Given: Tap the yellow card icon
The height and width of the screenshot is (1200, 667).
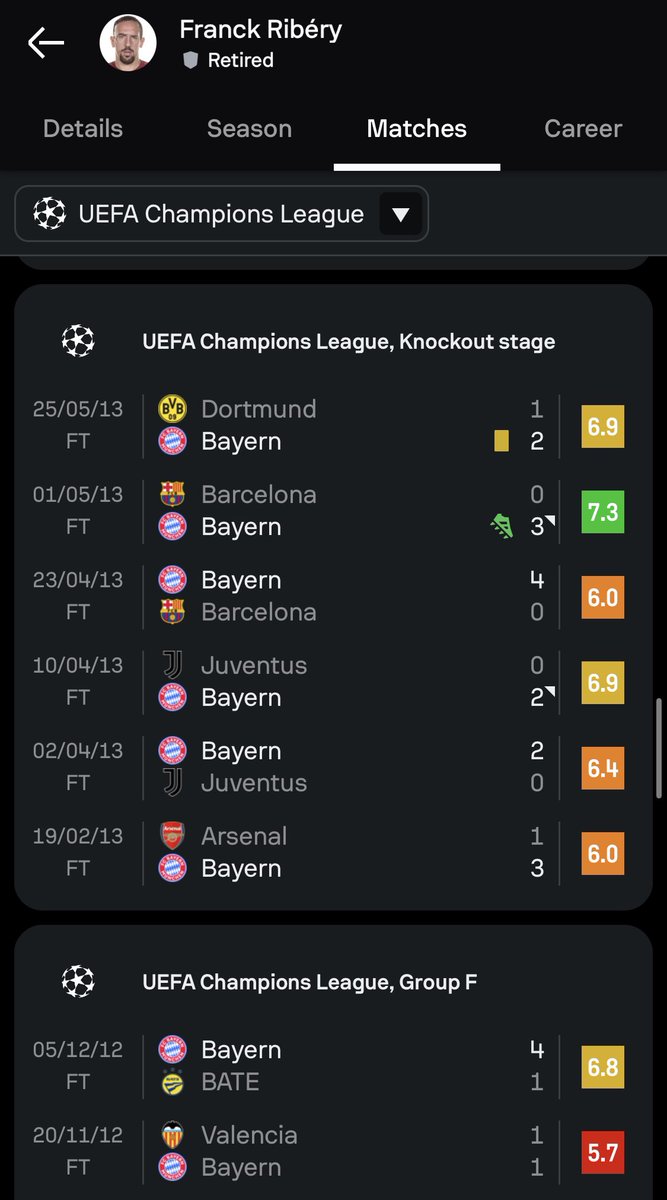Looking at the screenshot, I should pos(501,441).
